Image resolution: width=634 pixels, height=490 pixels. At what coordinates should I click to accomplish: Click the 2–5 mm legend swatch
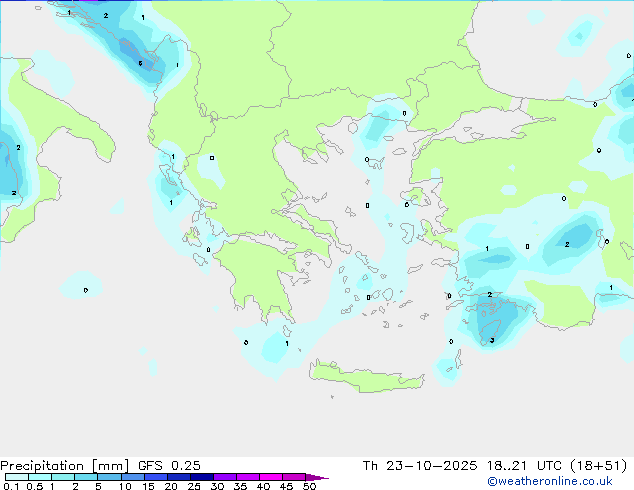click(86, 477)
